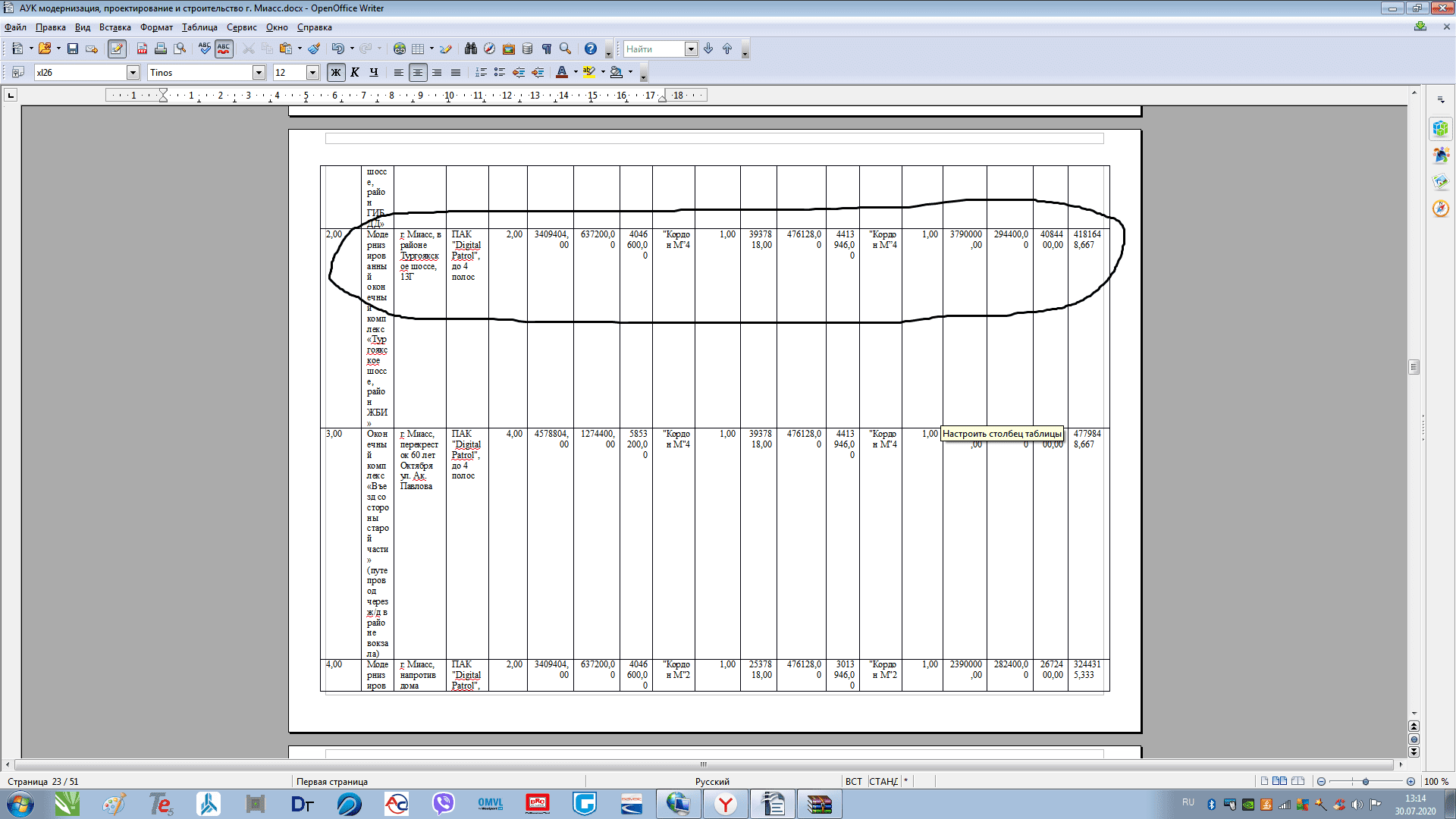Expand the font size dropdown

click(x=312, y=72)
